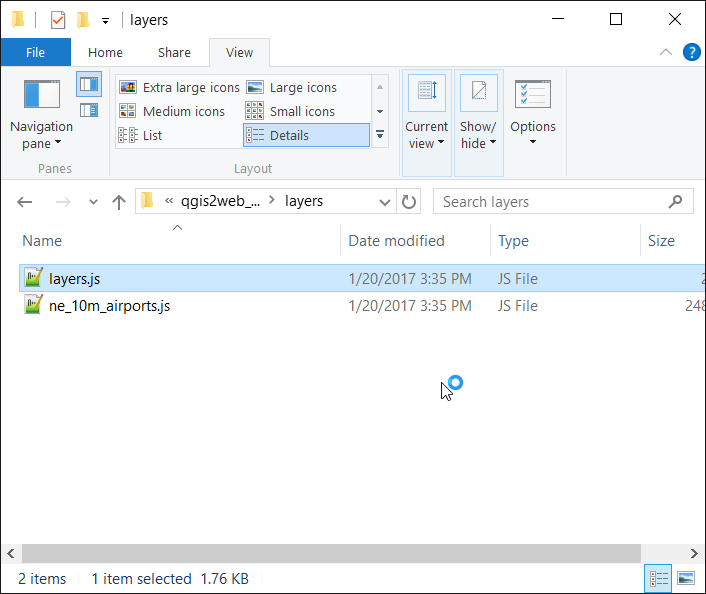This screenshot has height=594, width=706.
Task: Go up one folder with Up arrow
Action: pos(119,202)
